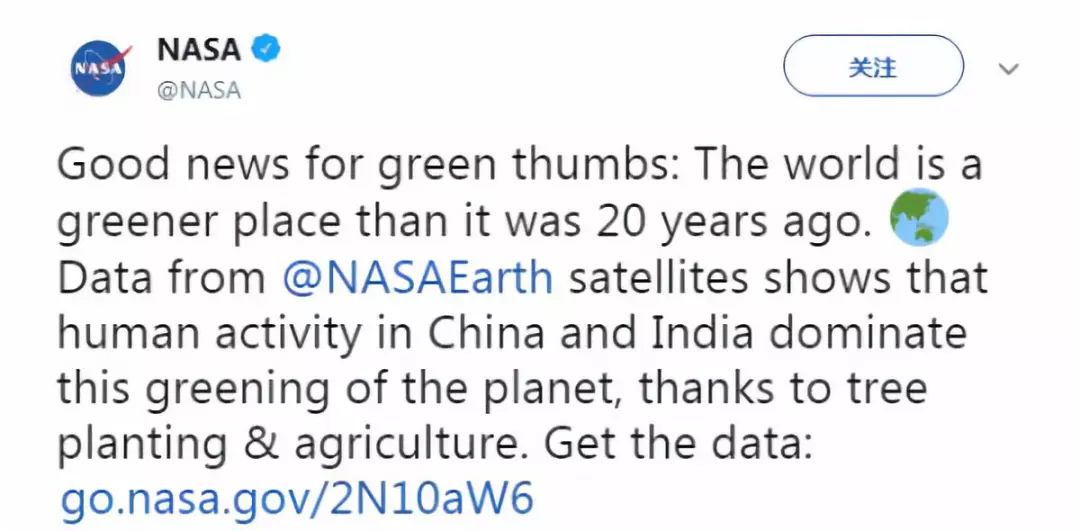Follow the go.nasa.gov/2N10aW6 link

coord(297,498)
